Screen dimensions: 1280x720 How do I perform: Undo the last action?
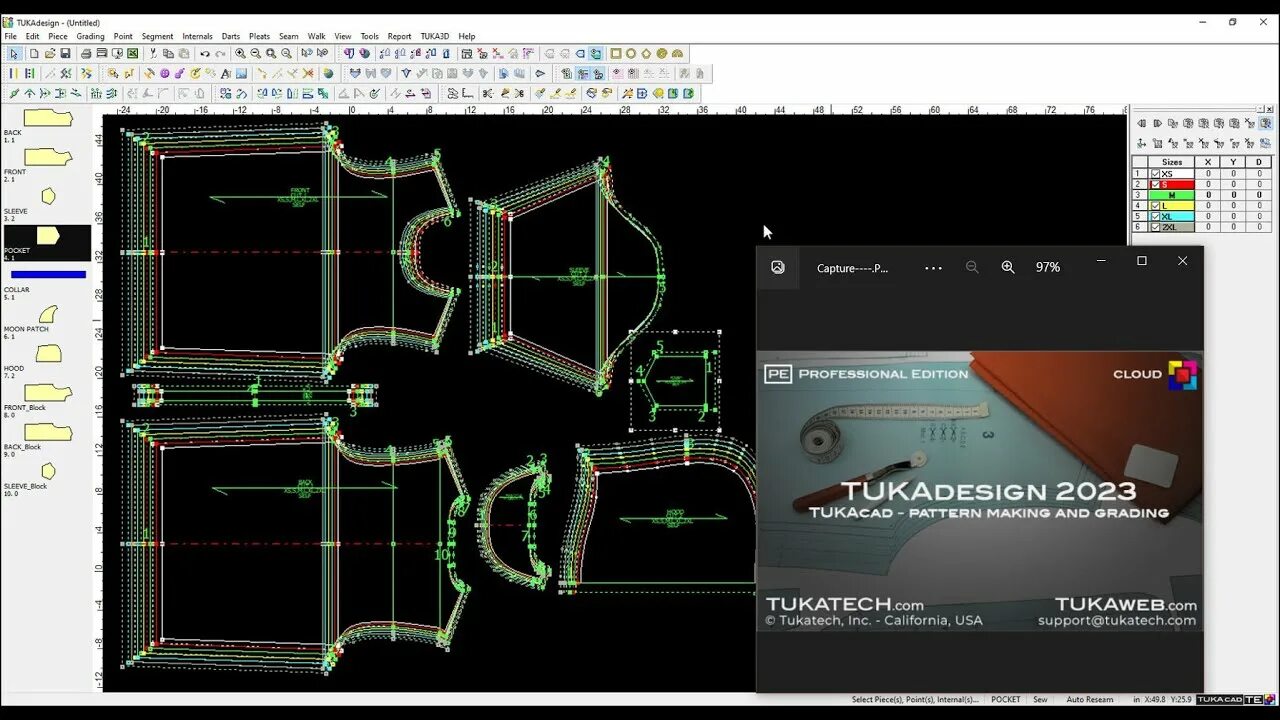205,54
